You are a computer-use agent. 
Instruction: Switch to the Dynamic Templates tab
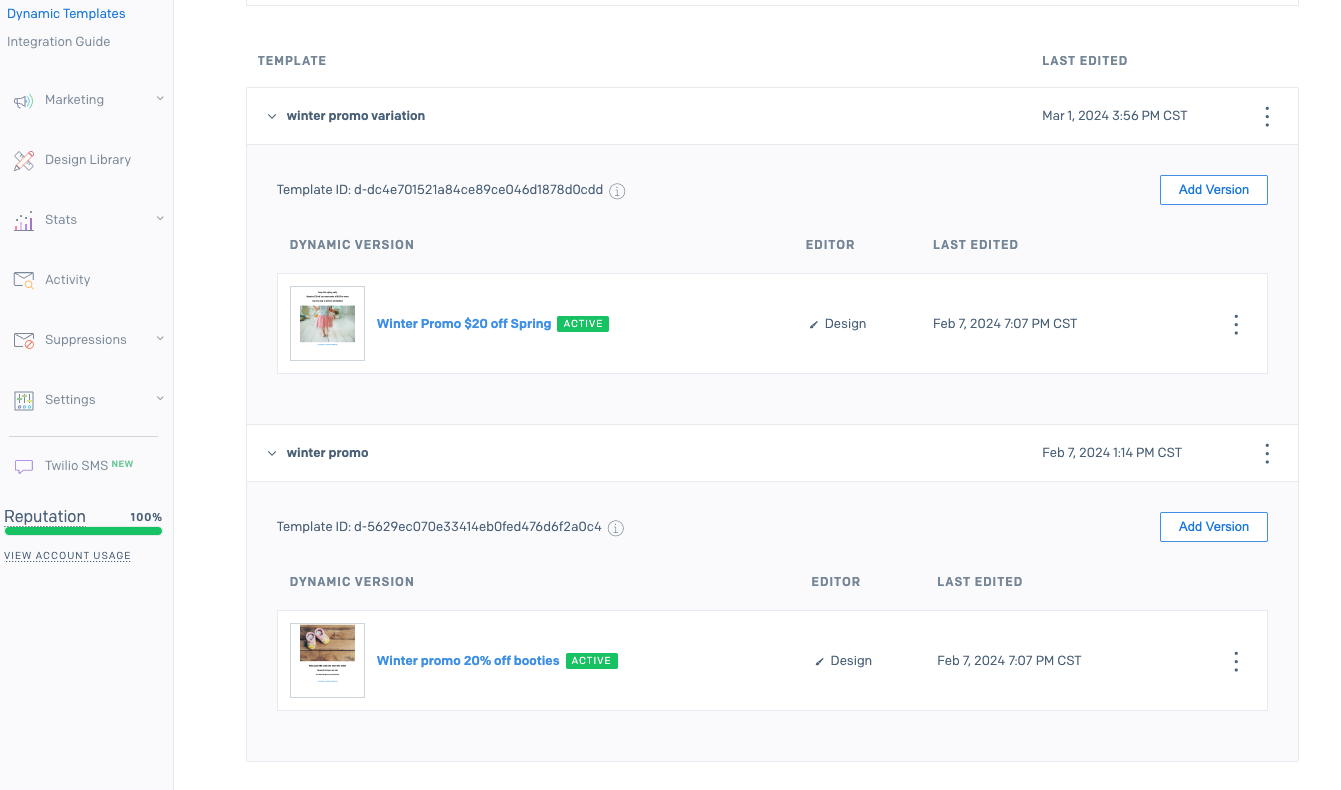(66, 13)
